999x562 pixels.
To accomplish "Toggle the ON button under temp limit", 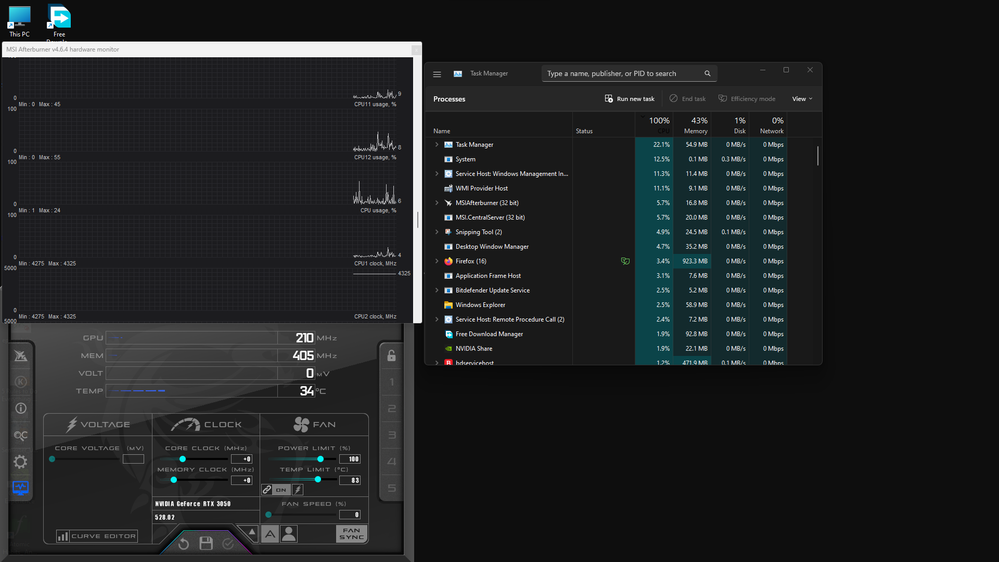I will point(281,489).
